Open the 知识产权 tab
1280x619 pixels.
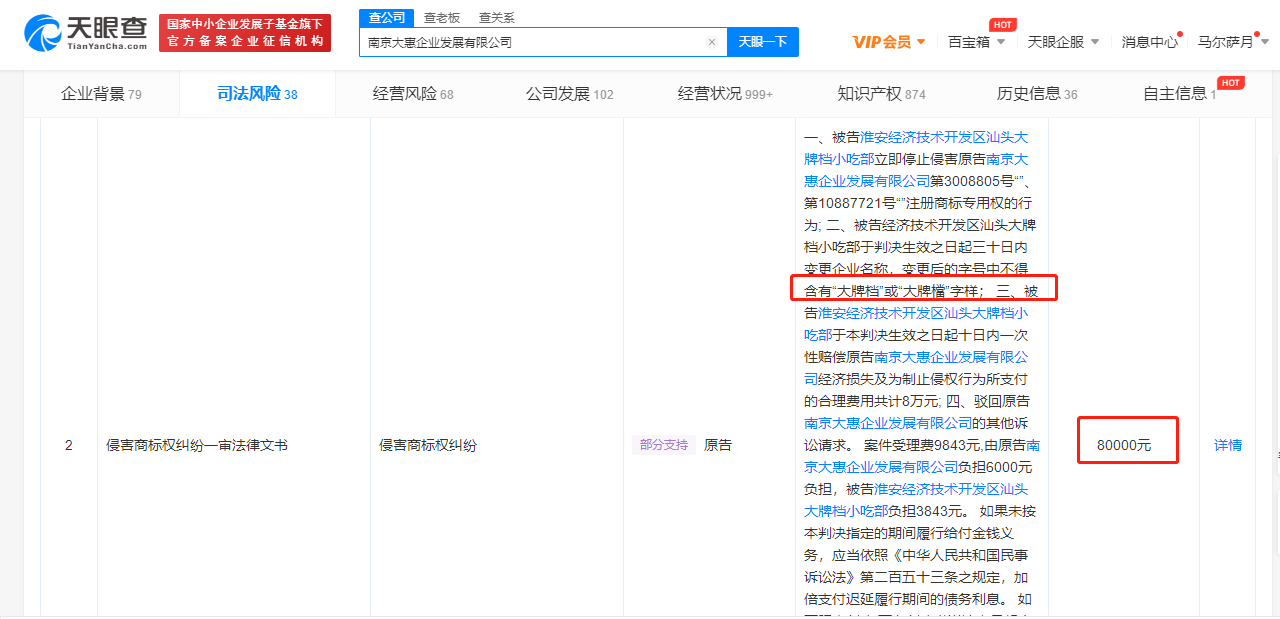(881, 94)
